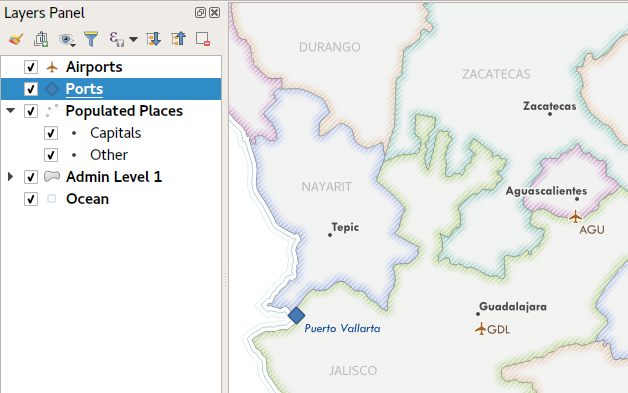Uncheck the Ocean layer checkbox
The width and height of the screenshot is (628, 393).
tap(31, 199)
